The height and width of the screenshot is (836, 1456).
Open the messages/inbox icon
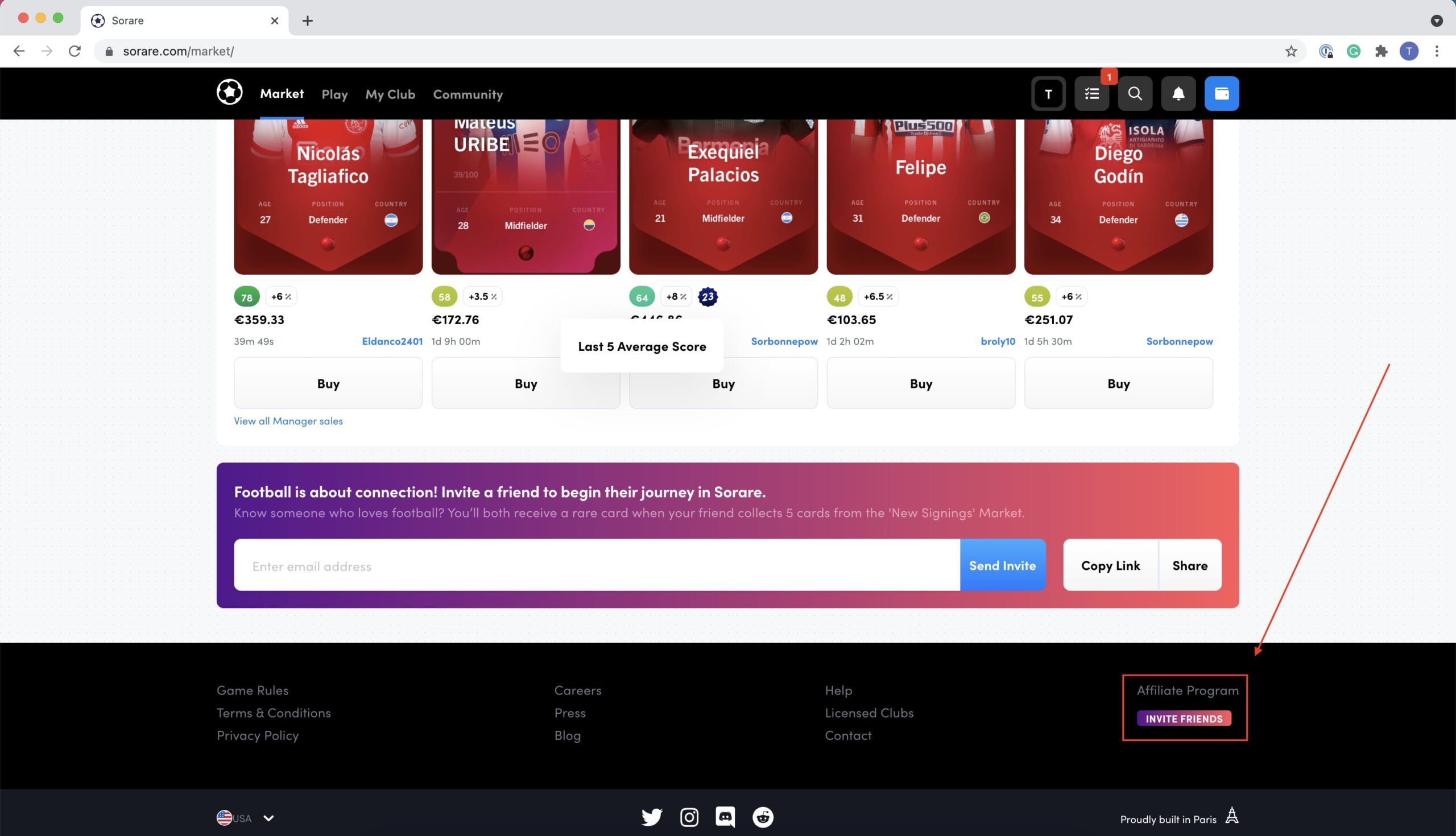click(x=1092, y=93)
